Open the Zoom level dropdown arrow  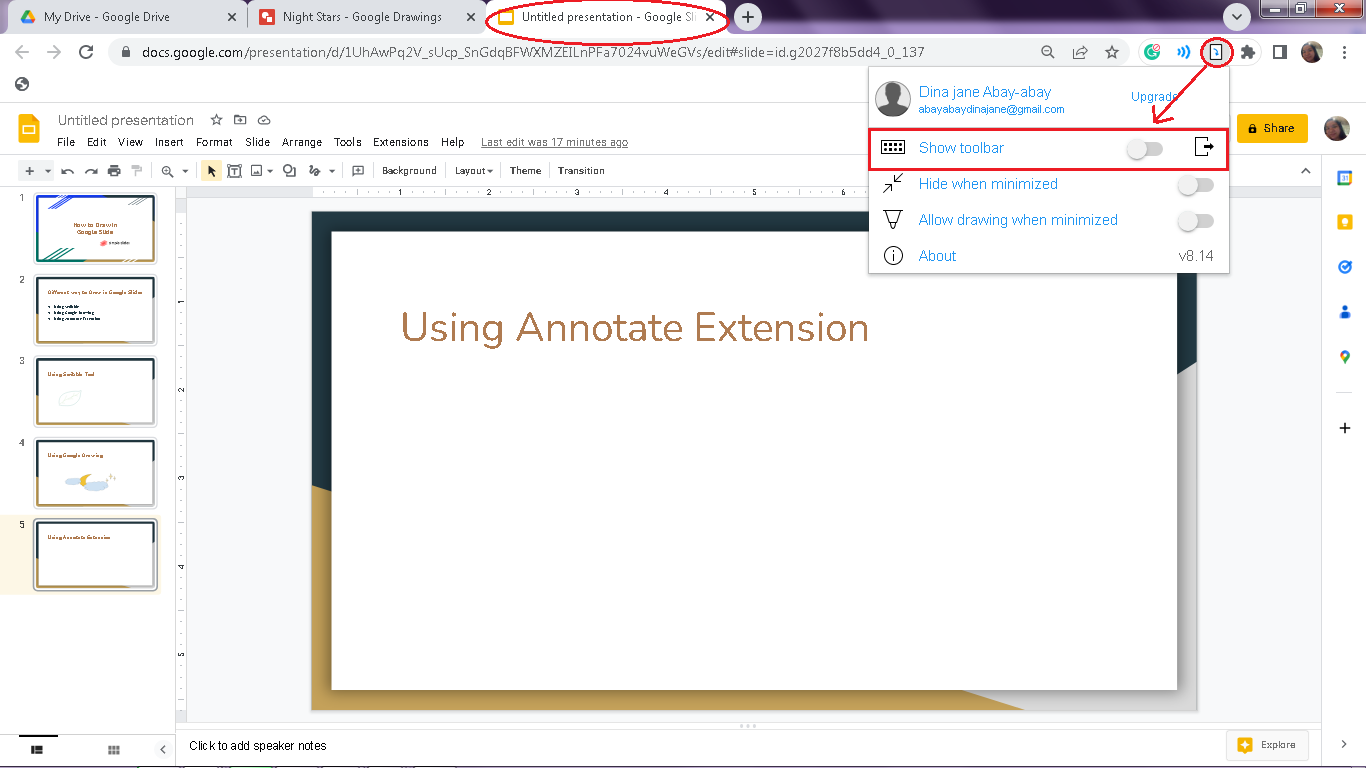[185, 171]
